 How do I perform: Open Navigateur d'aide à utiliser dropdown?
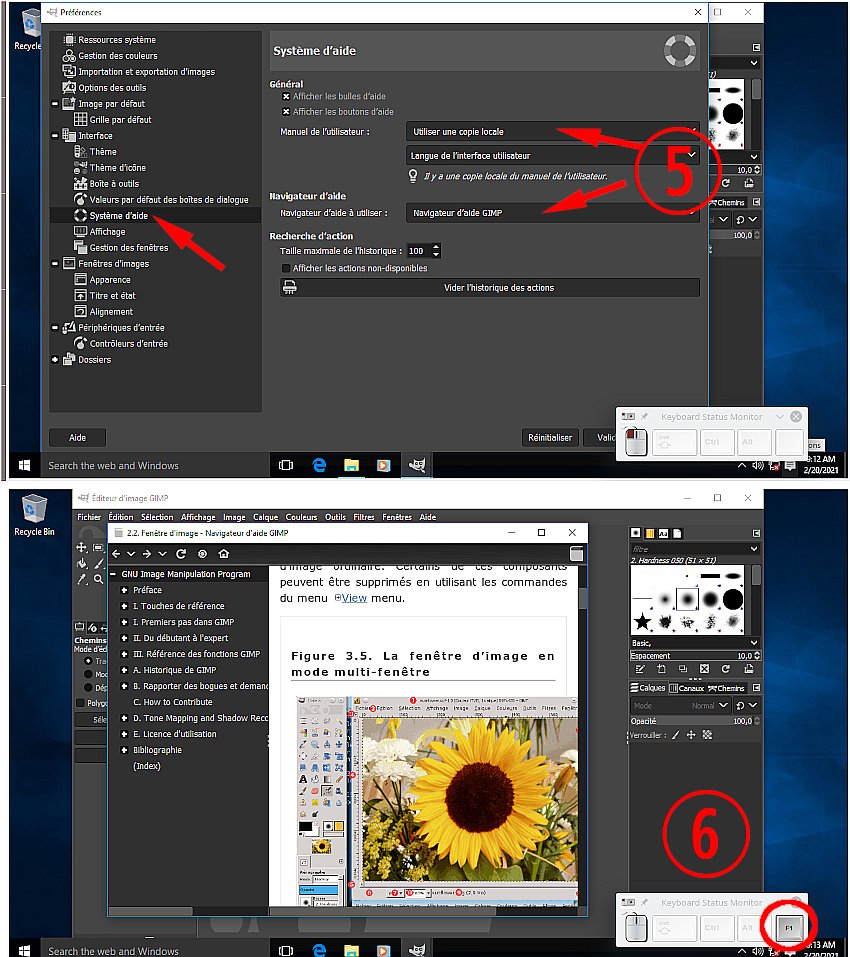point(552,213)
